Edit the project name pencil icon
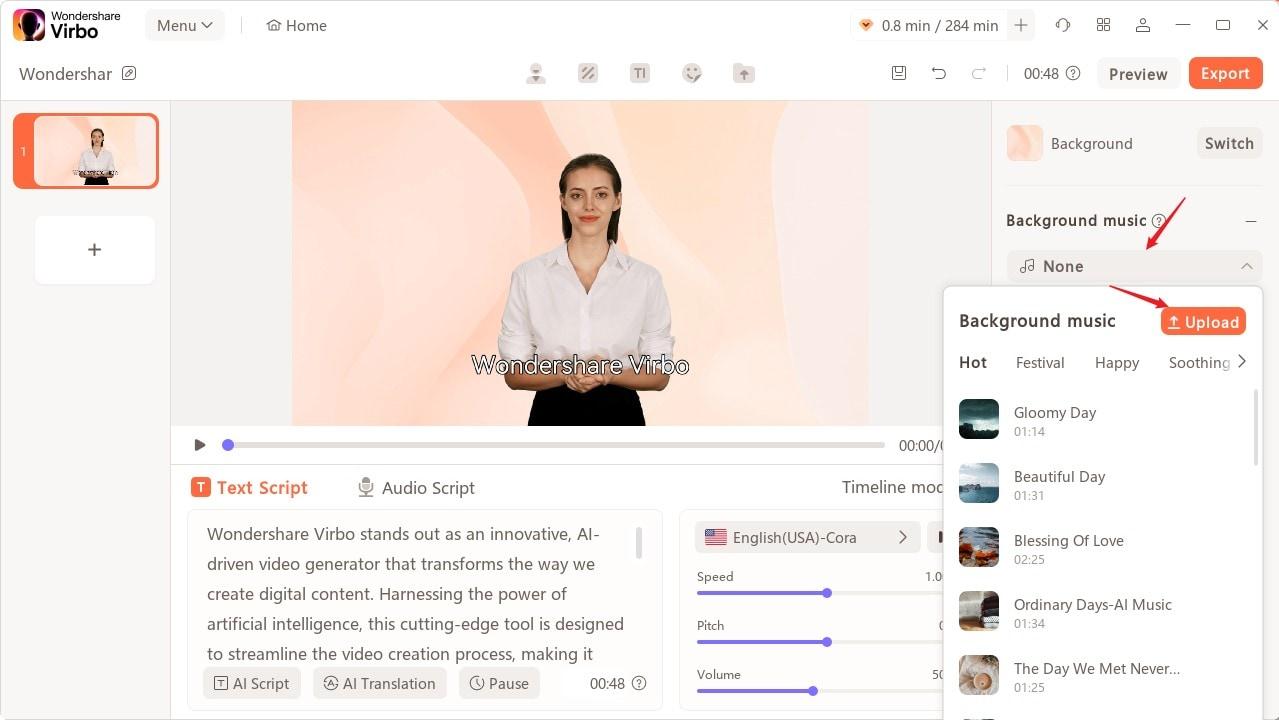 tap(129, 73)
